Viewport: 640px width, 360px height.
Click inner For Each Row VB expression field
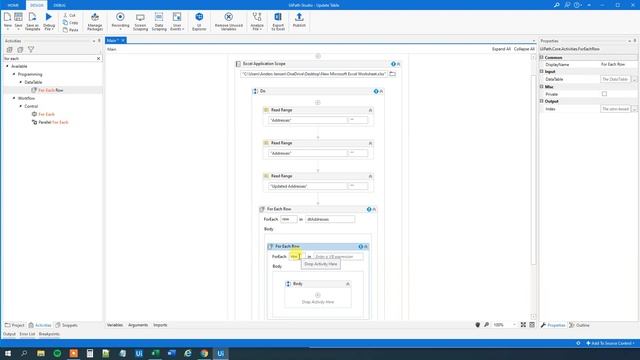[338, 257]
